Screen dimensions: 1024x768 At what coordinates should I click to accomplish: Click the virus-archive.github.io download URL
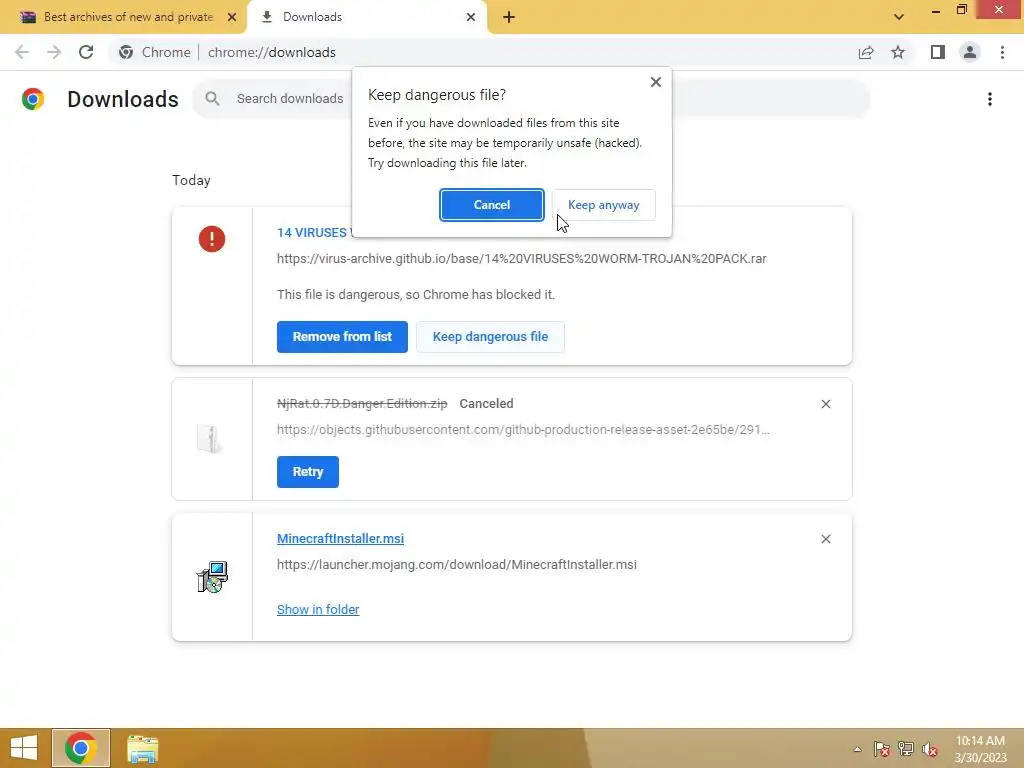pos(521,259)
